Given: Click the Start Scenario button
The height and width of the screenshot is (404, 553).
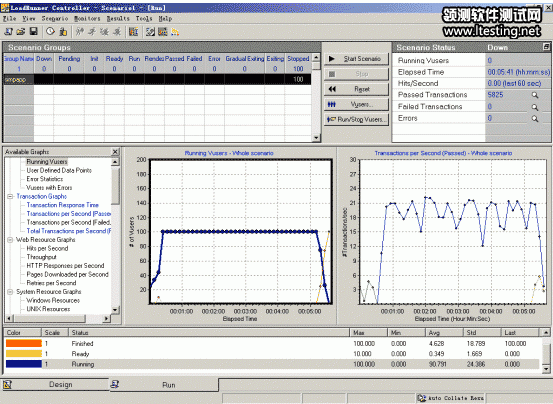Looking at the screenshot, I should pyautogui.click(x=356, y=59).
